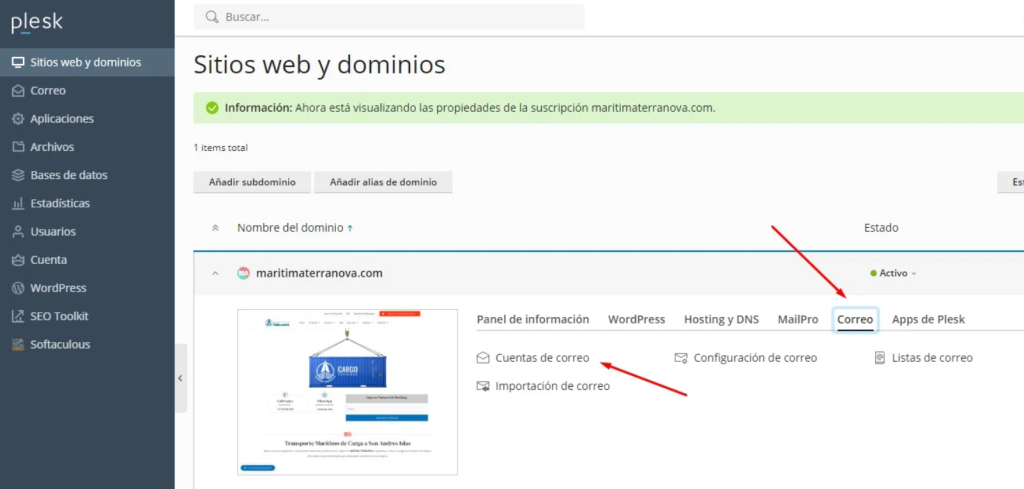Click the Buscar search field

point(400,17)
